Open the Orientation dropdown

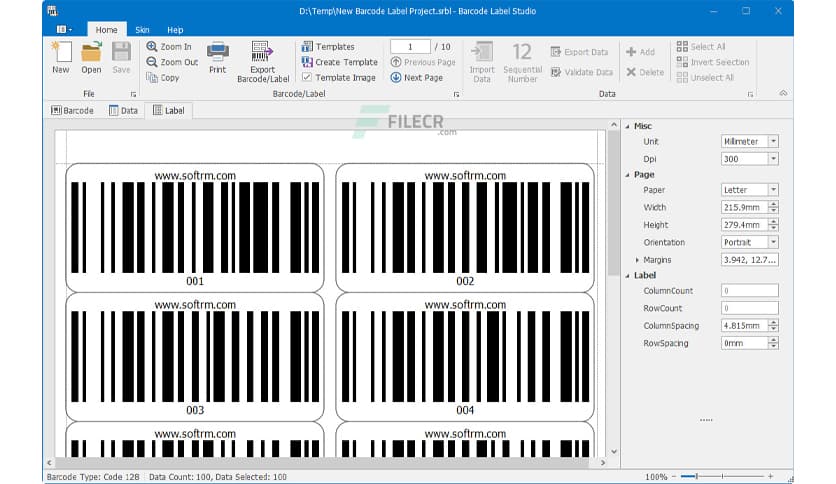(773, 242)
